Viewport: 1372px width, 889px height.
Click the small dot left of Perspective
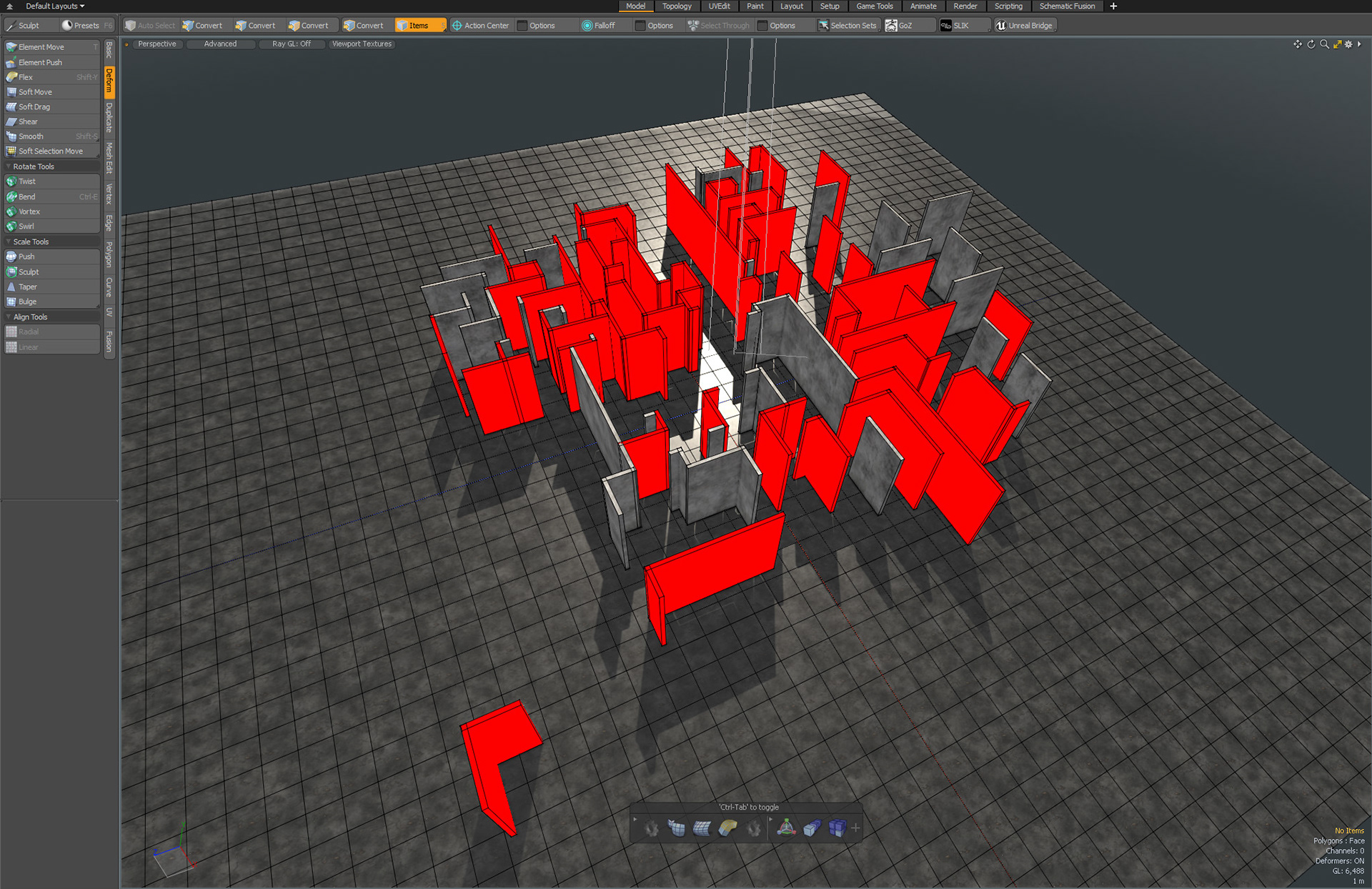[127, 44]
